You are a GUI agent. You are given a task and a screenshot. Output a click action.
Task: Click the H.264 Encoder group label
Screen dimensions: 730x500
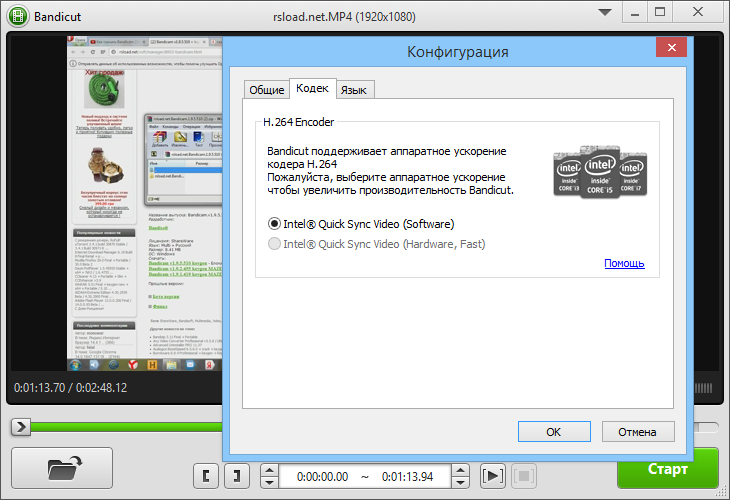pos(298,122)
